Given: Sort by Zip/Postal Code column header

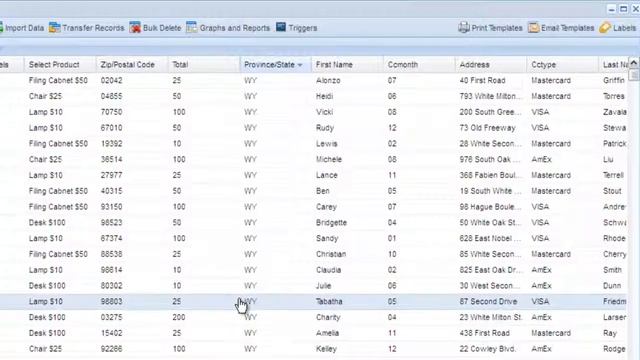Looking at the screenshot, I should [127, 65].
